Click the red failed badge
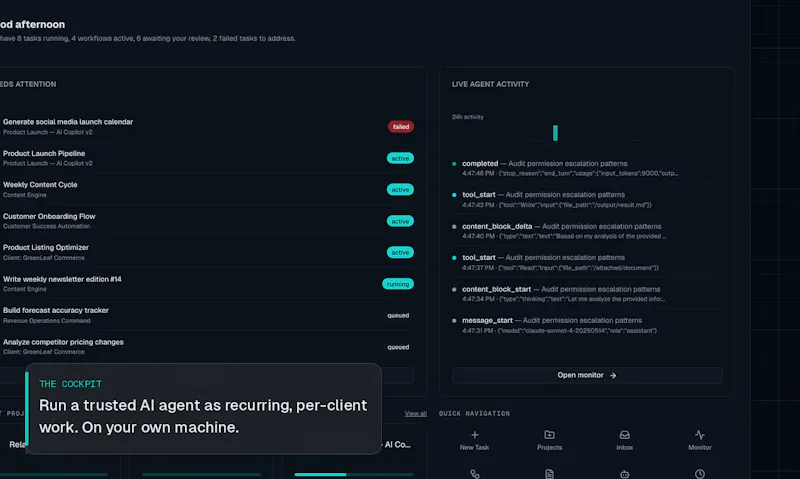Screen dimensions: 800x479 click(x=401, y=127)
